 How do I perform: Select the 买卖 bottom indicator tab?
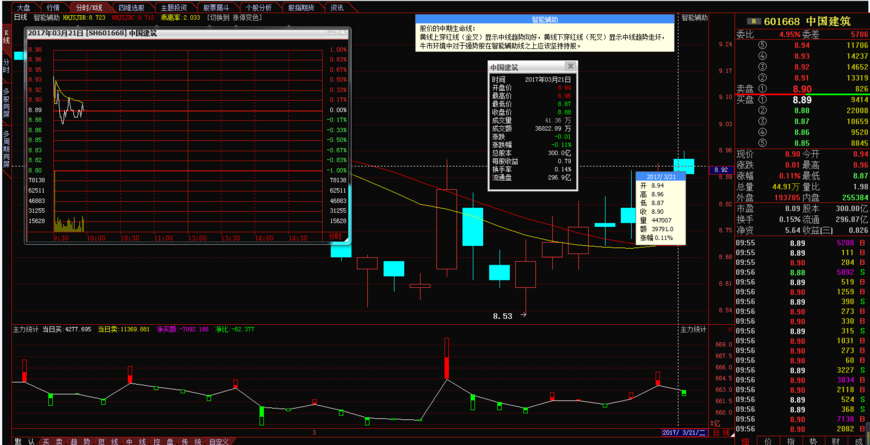pyautogui.click(x=53, y=441)
